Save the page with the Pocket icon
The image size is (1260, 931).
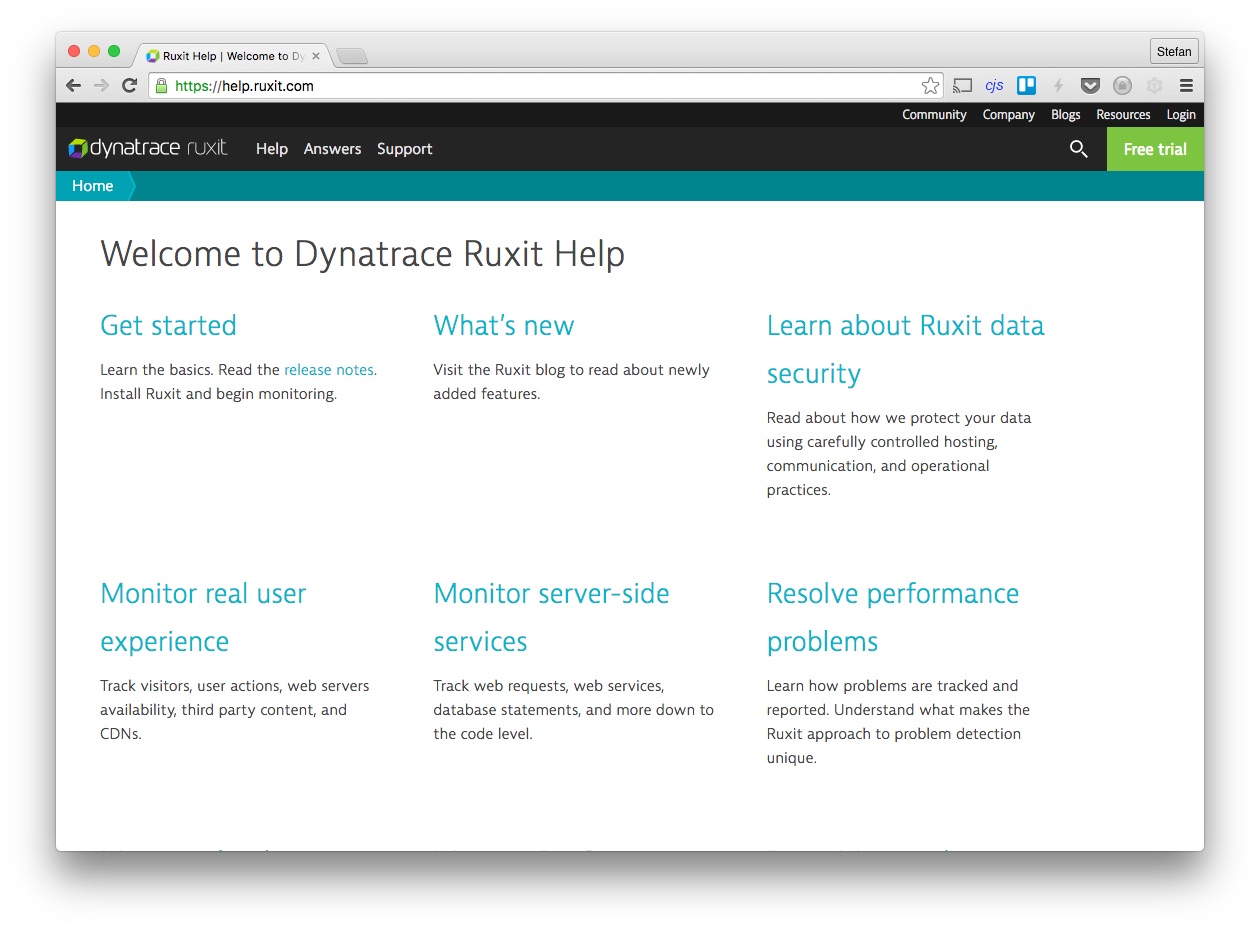click(x=1090, y=86)
